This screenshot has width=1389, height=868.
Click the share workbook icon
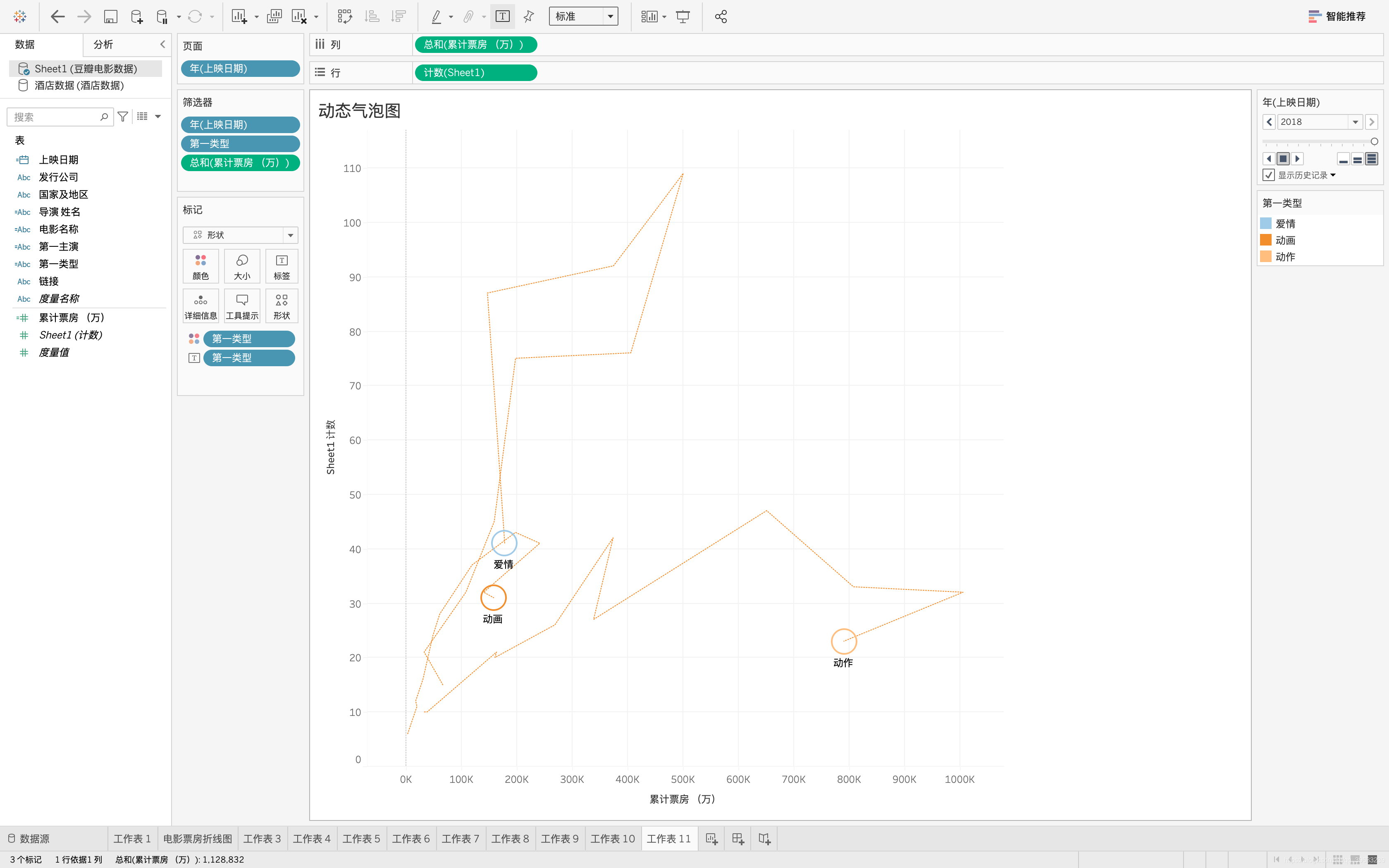click(x=721, y=17)
